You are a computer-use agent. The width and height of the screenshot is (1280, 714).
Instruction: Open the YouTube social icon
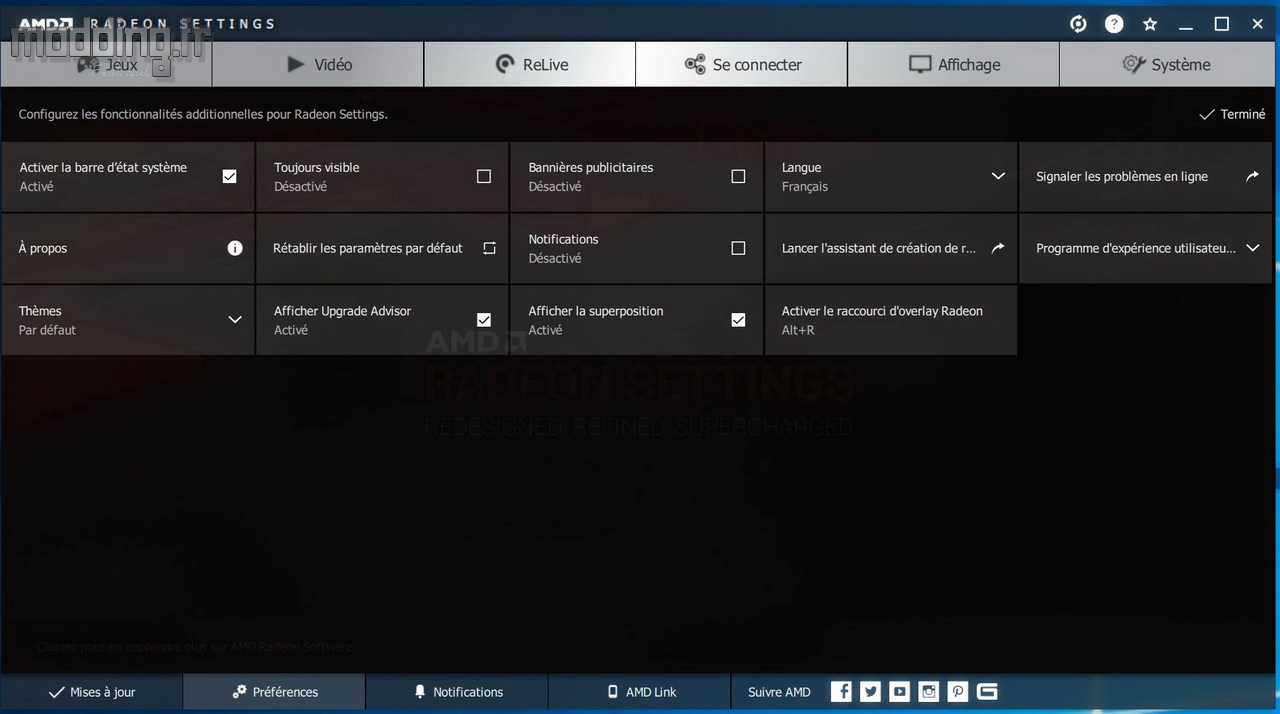900,691
